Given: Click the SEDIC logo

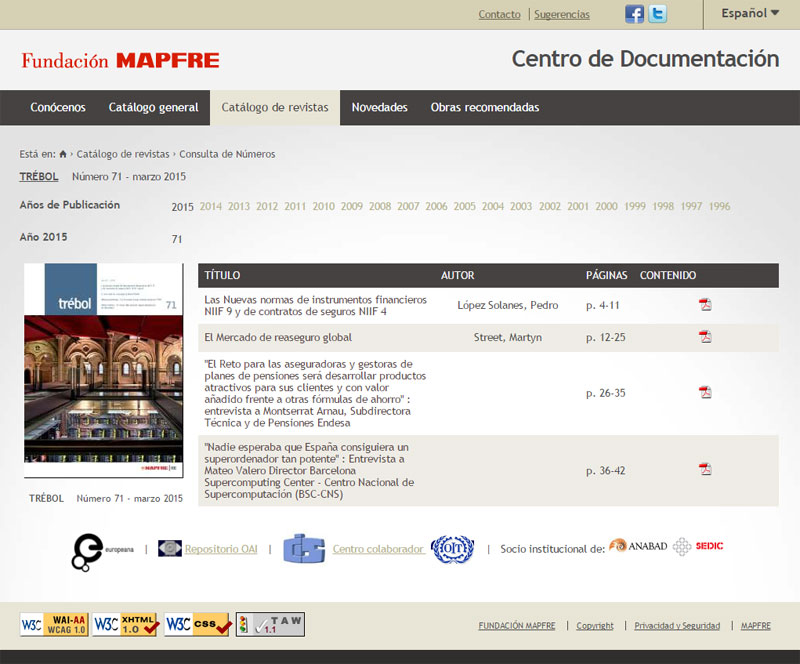Looking at the screenshot, I should pyautogui.click(x=698, y=546).
